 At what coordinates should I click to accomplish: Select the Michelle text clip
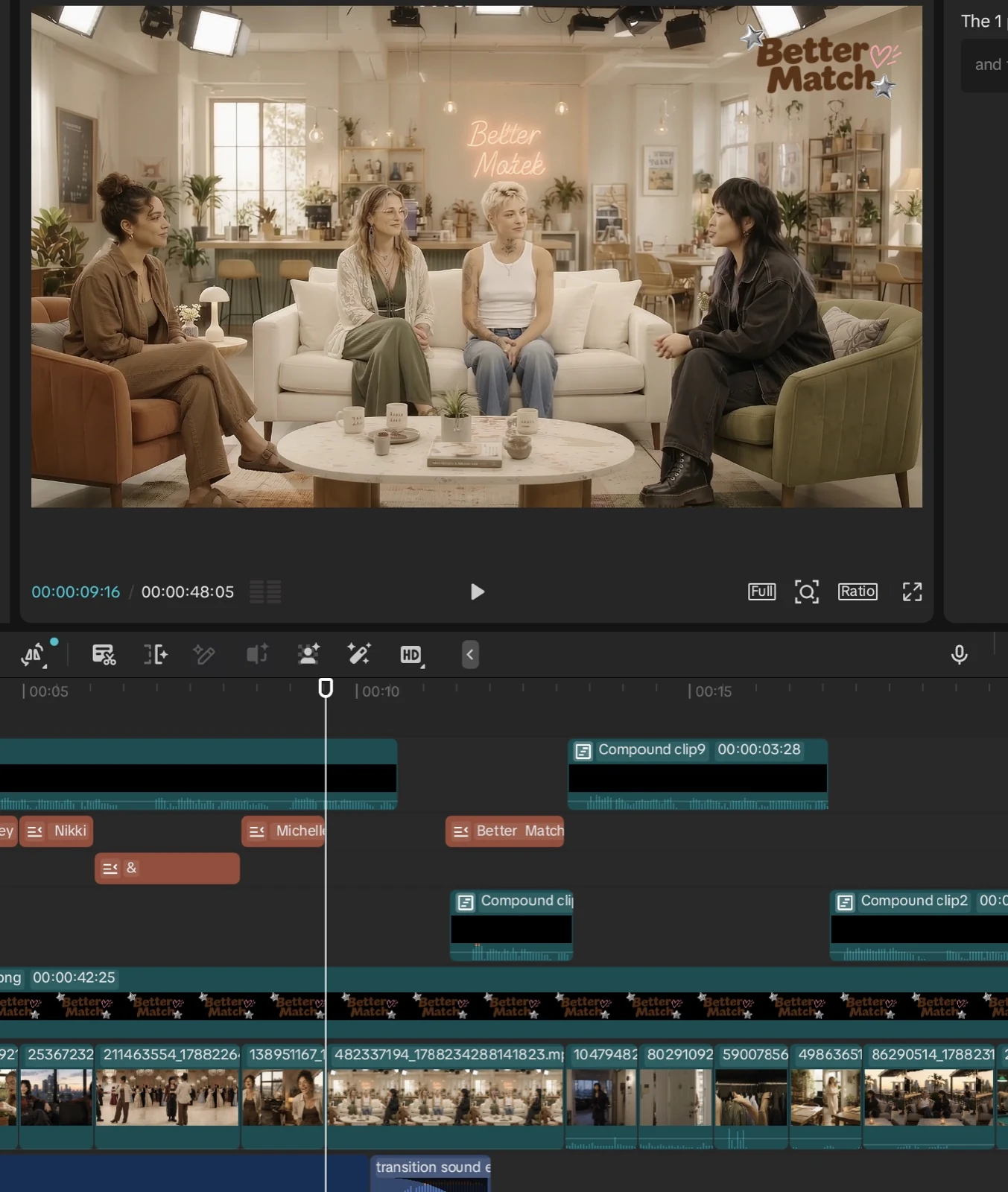tap(284, 831)
